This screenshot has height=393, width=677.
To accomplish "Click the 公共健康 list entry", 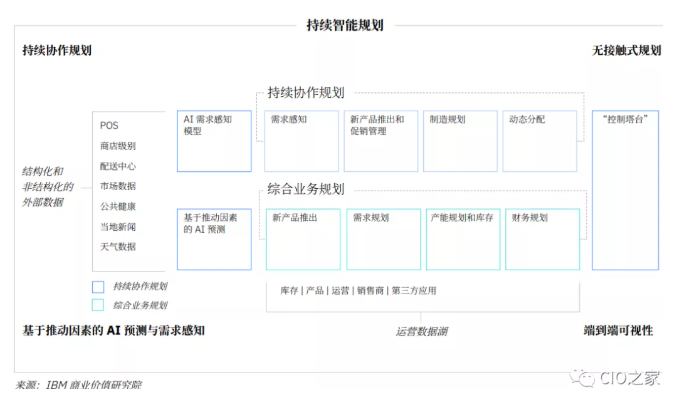I will point(118,206).
